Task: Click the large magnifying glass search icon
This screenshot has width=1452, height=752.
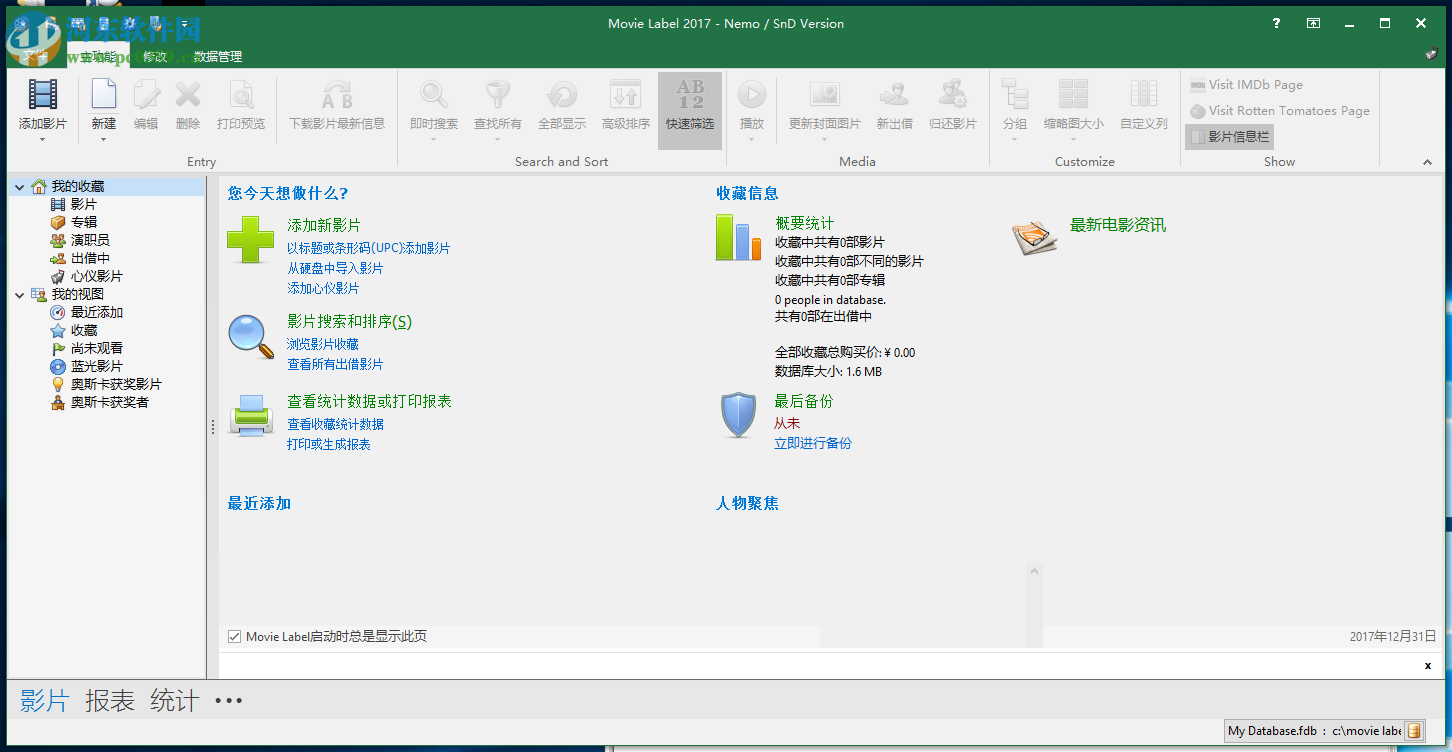Action: (x=251, y=336)
